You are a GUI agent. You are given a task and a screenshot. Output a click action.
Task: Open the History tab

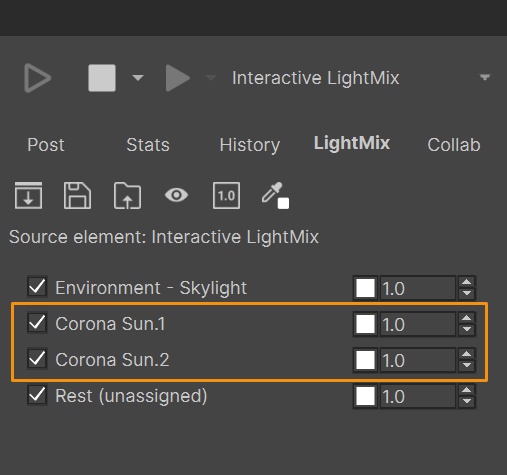point(250,145)
